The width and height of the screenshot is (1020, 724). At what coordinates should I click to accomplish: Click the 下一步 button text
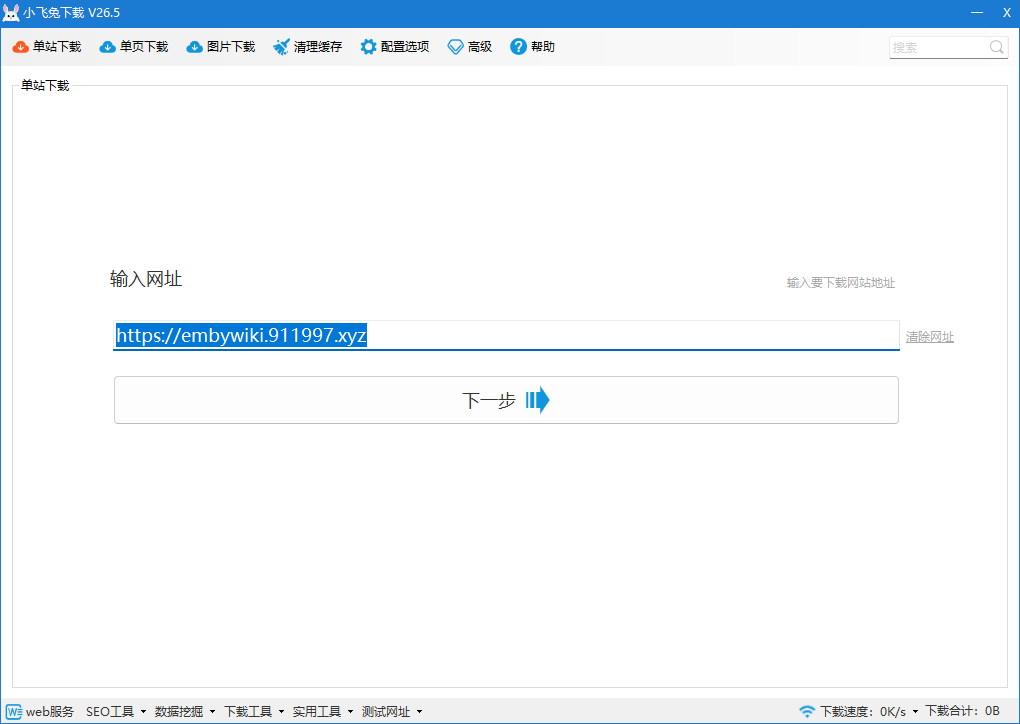click(489, 400)
